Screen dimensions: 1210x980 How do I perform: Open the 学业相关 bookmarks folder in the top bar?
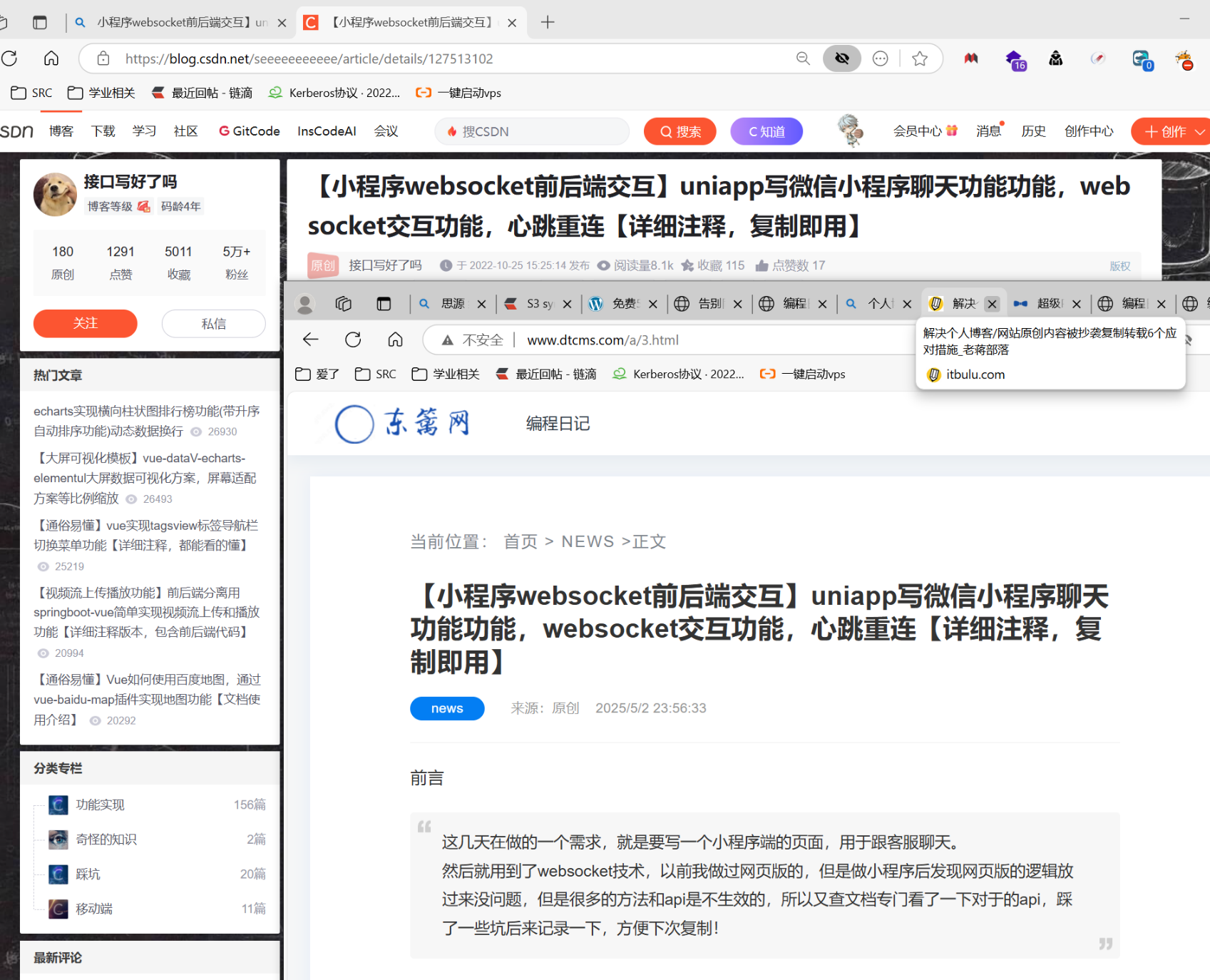click(x=101, y=93)
